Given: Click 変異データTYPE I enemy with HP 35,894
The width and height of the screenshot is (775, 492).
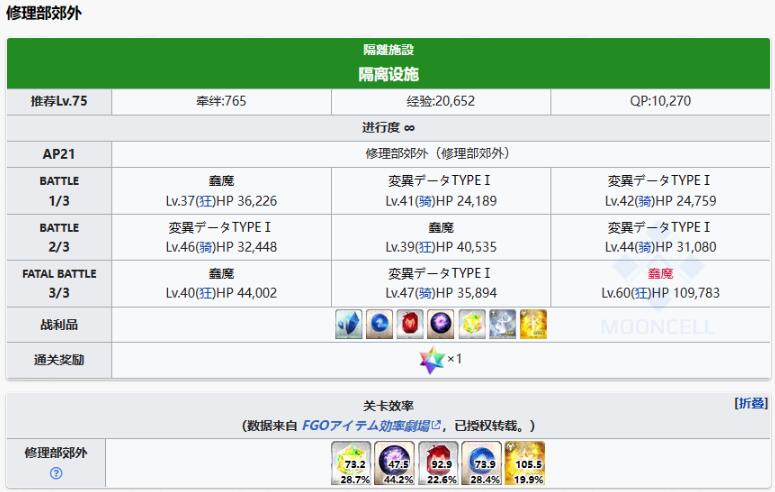Looking at the screenshot, I should (439, 273).
